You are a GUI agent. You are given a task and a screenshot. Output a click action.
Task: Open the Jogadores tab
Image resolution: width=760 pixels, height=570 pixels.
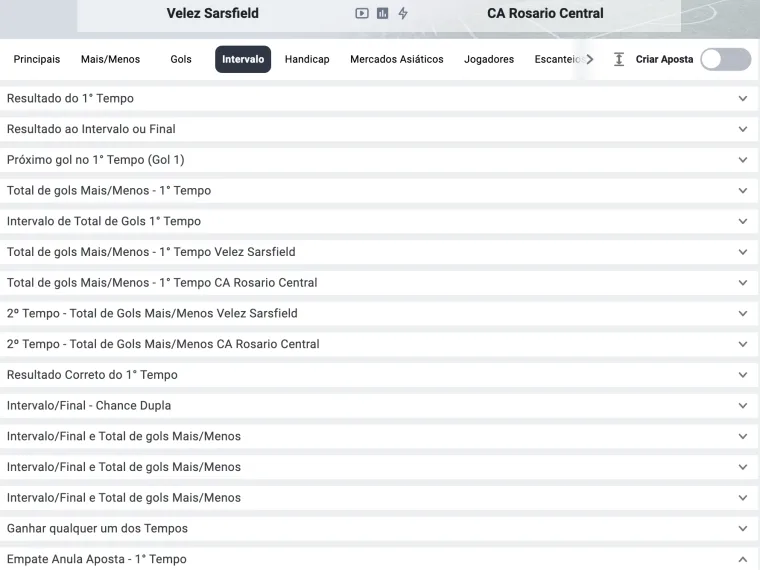click(489, 59)
